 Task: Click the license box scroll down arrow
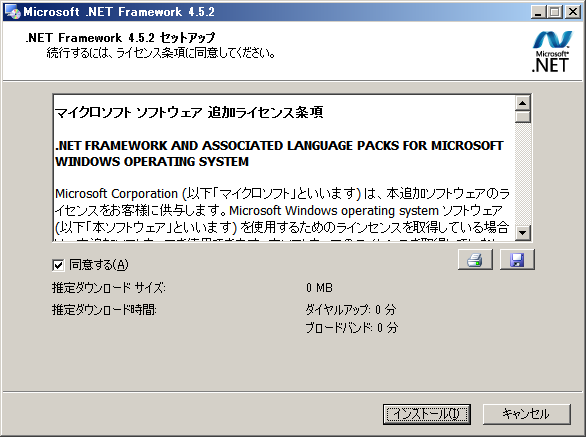[x=522, y=233]
